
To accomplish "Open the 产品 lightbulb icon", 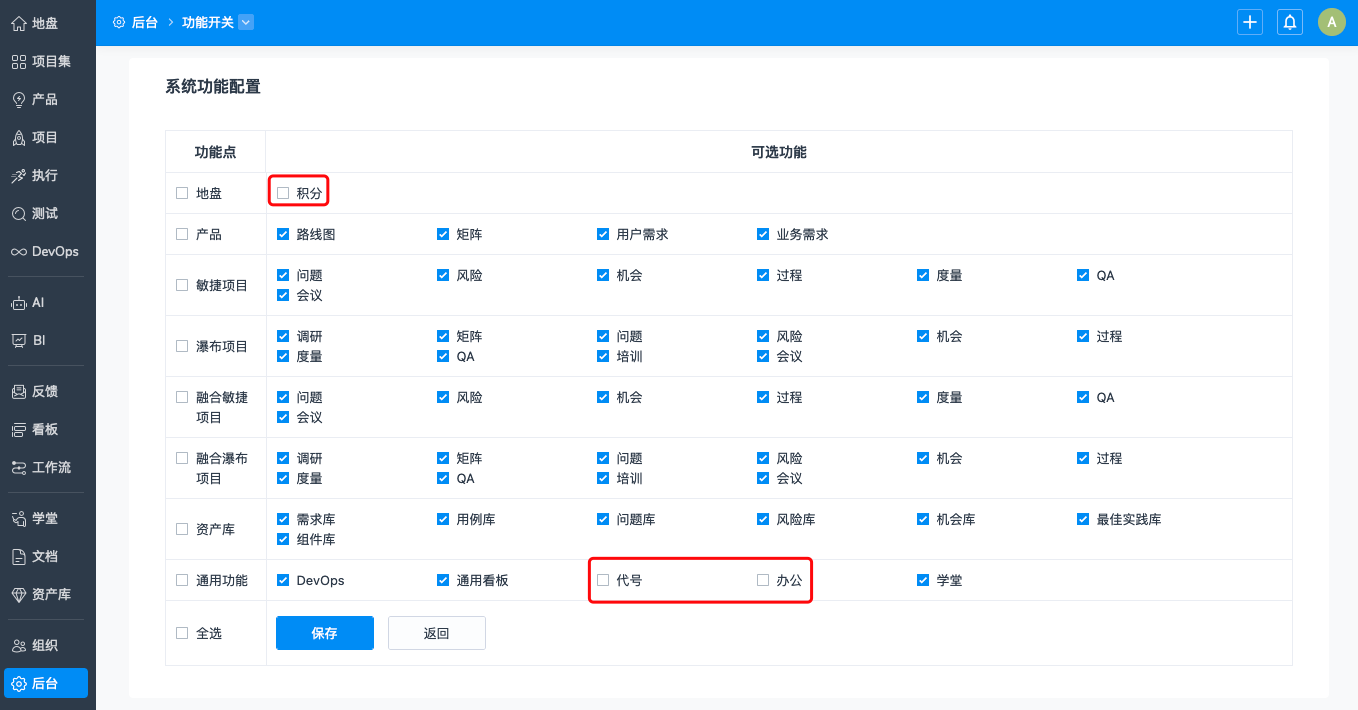I will pyautogui.click(x=19, y=99).
